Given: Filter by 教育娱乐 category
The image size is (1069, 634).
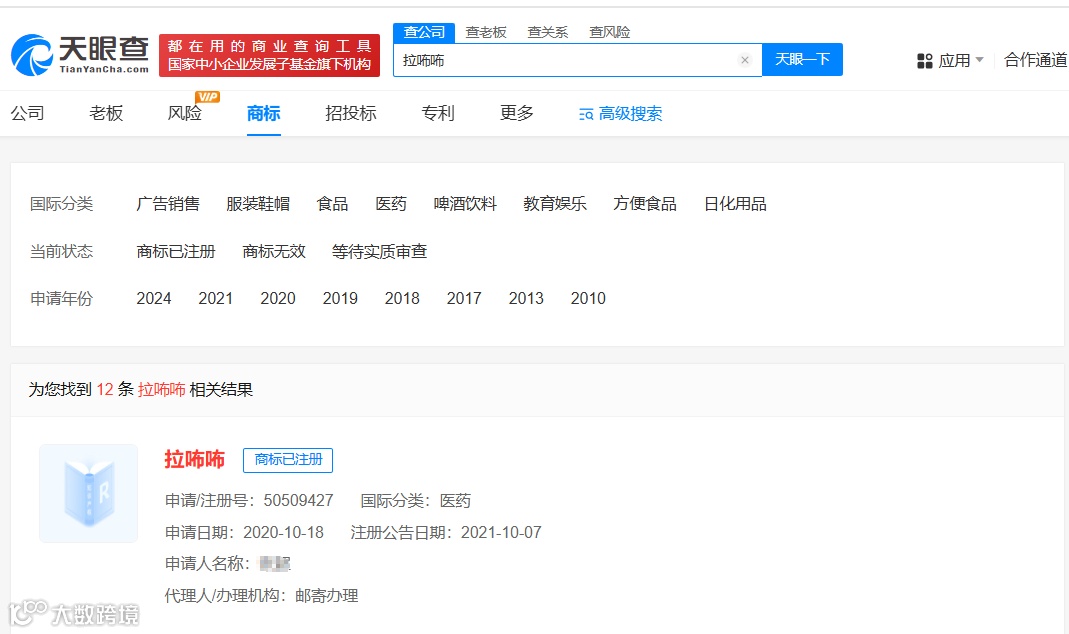Looking at the screenshot, I should (555, 204).
